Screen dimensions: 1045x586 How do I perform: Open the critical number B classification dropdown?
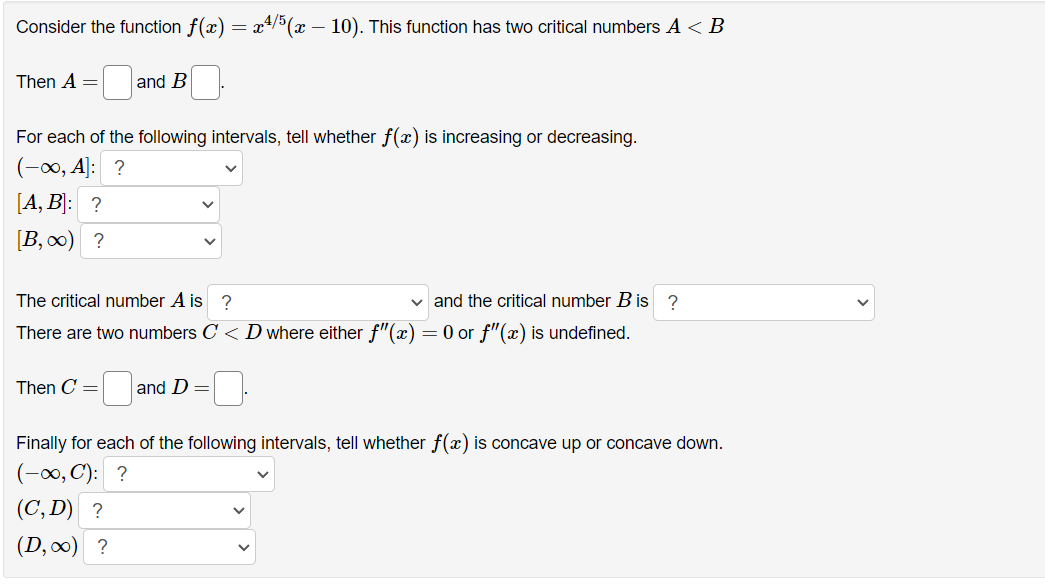pyautogui.click(x=763, y=302)
